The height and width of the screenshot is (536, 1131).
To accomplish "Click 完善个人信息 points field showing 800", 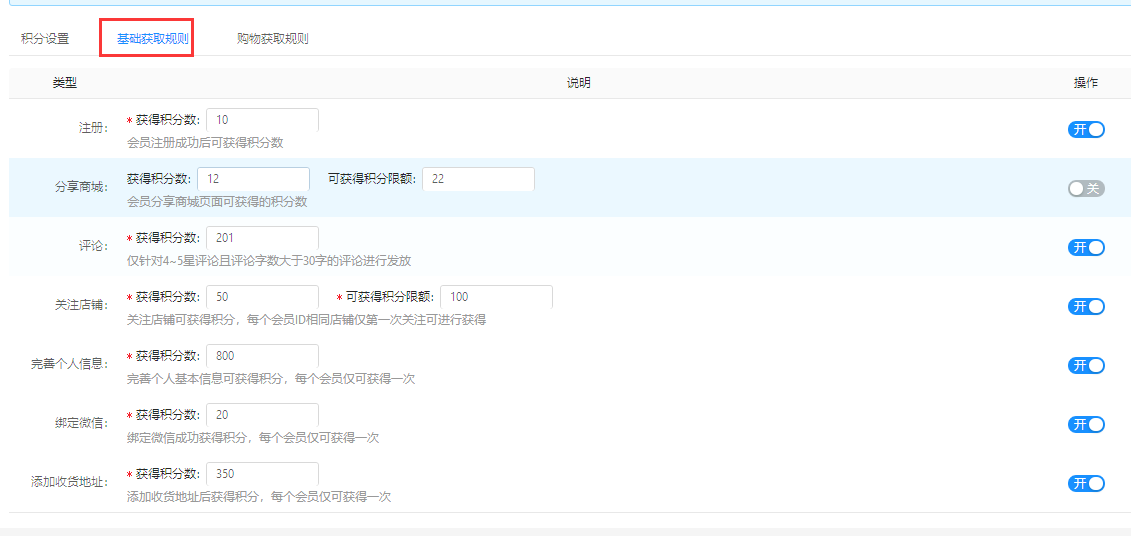I will tap(262, 356).
